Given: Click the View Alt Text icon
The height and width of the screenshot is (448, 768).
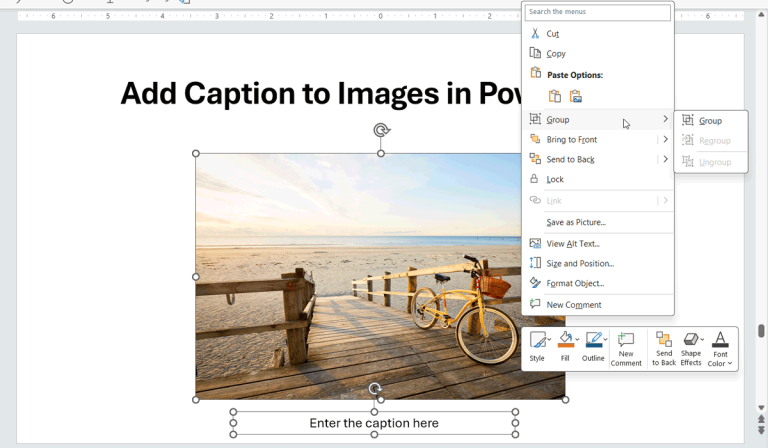Looking at the screenshot, I should coord(535,243).
